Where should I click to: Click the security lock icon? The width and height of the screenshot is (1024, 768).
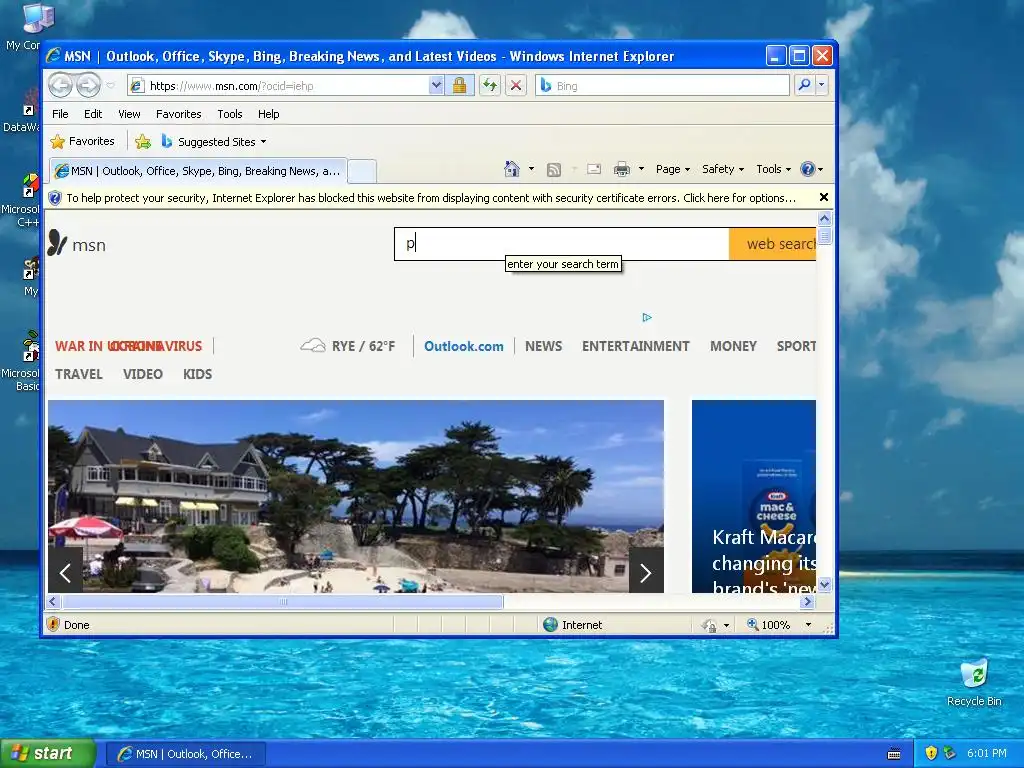pos(459,86)
